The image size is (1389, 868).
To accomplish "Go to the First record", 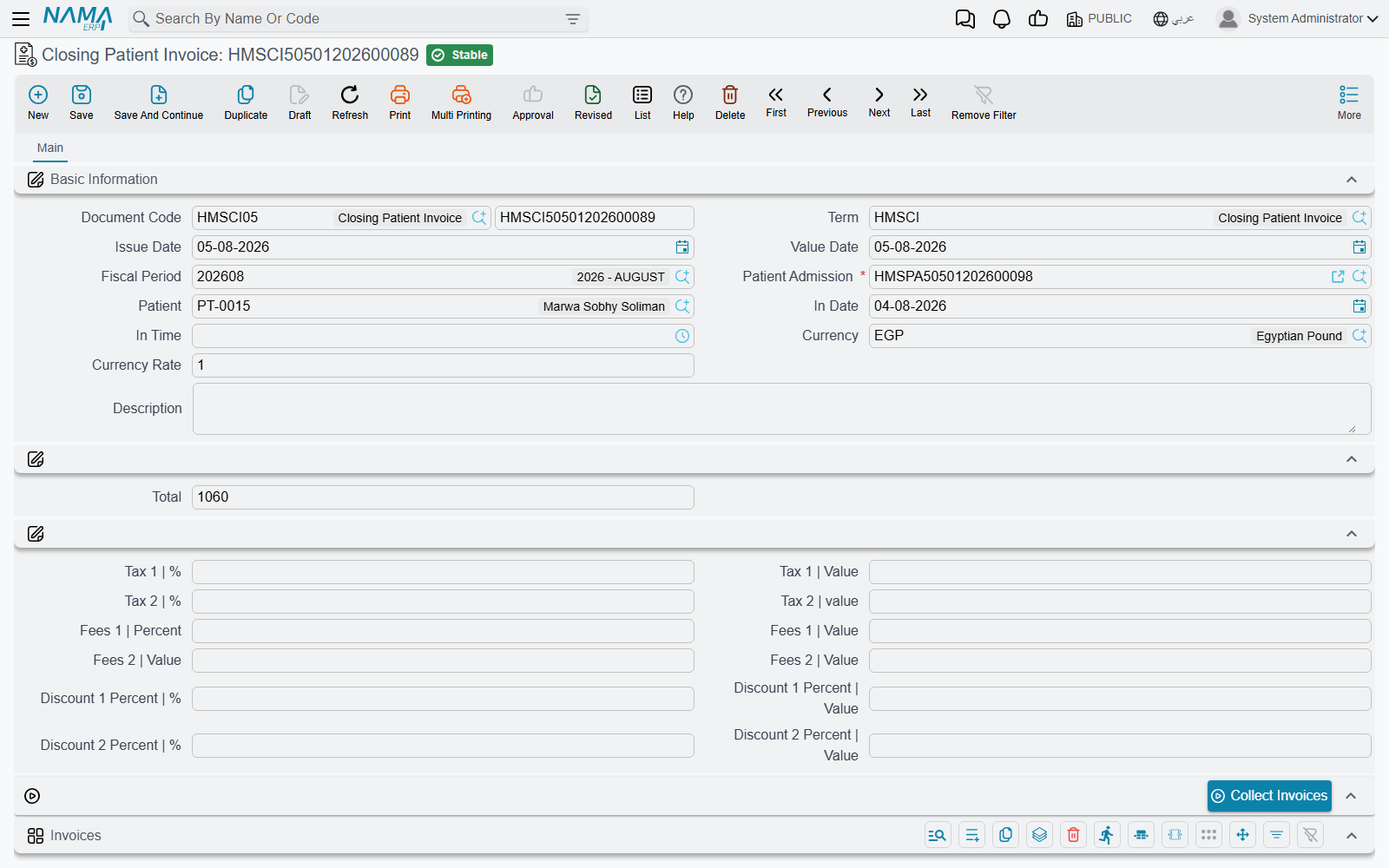I will (x=776, y=95).
